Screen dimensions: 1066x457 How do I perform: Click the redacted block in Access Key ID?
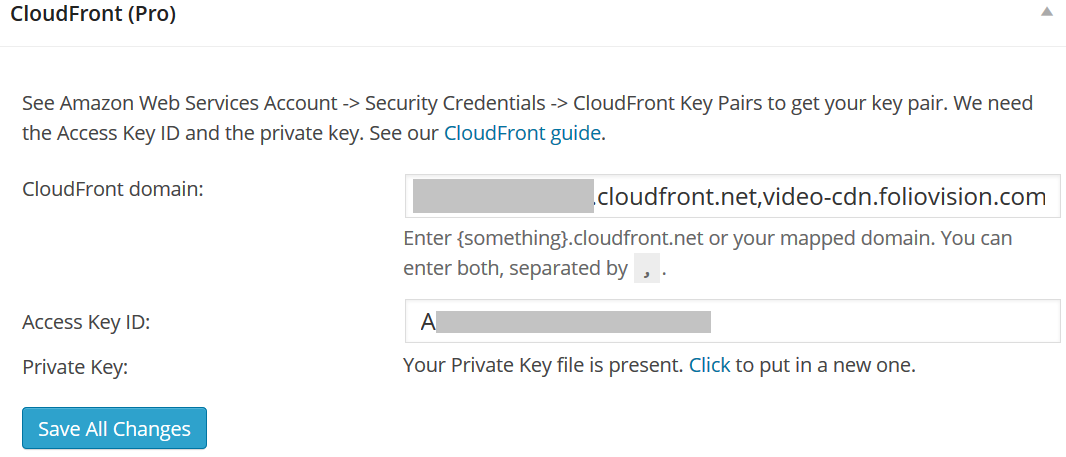pyautogui.click(x=573, y=321)
